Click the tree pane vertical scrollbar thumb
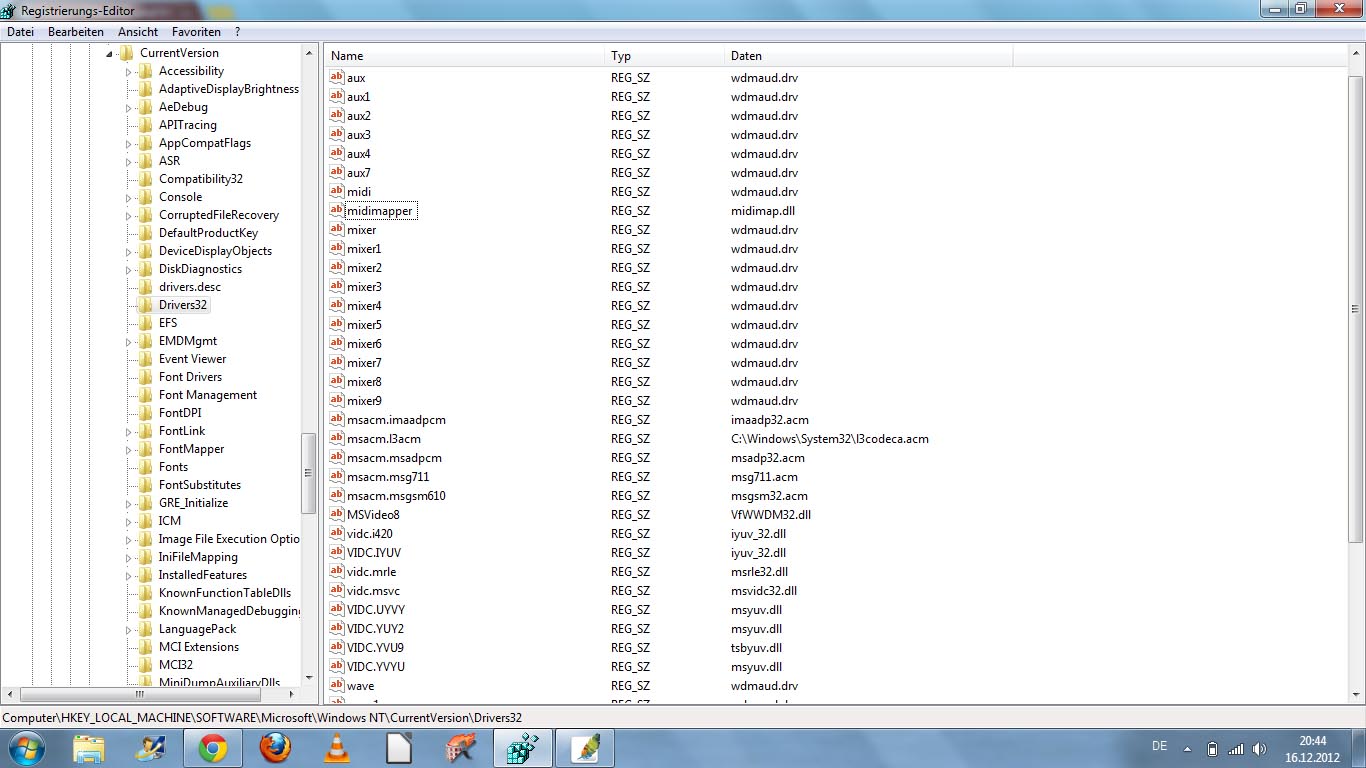 pos(309,473)
